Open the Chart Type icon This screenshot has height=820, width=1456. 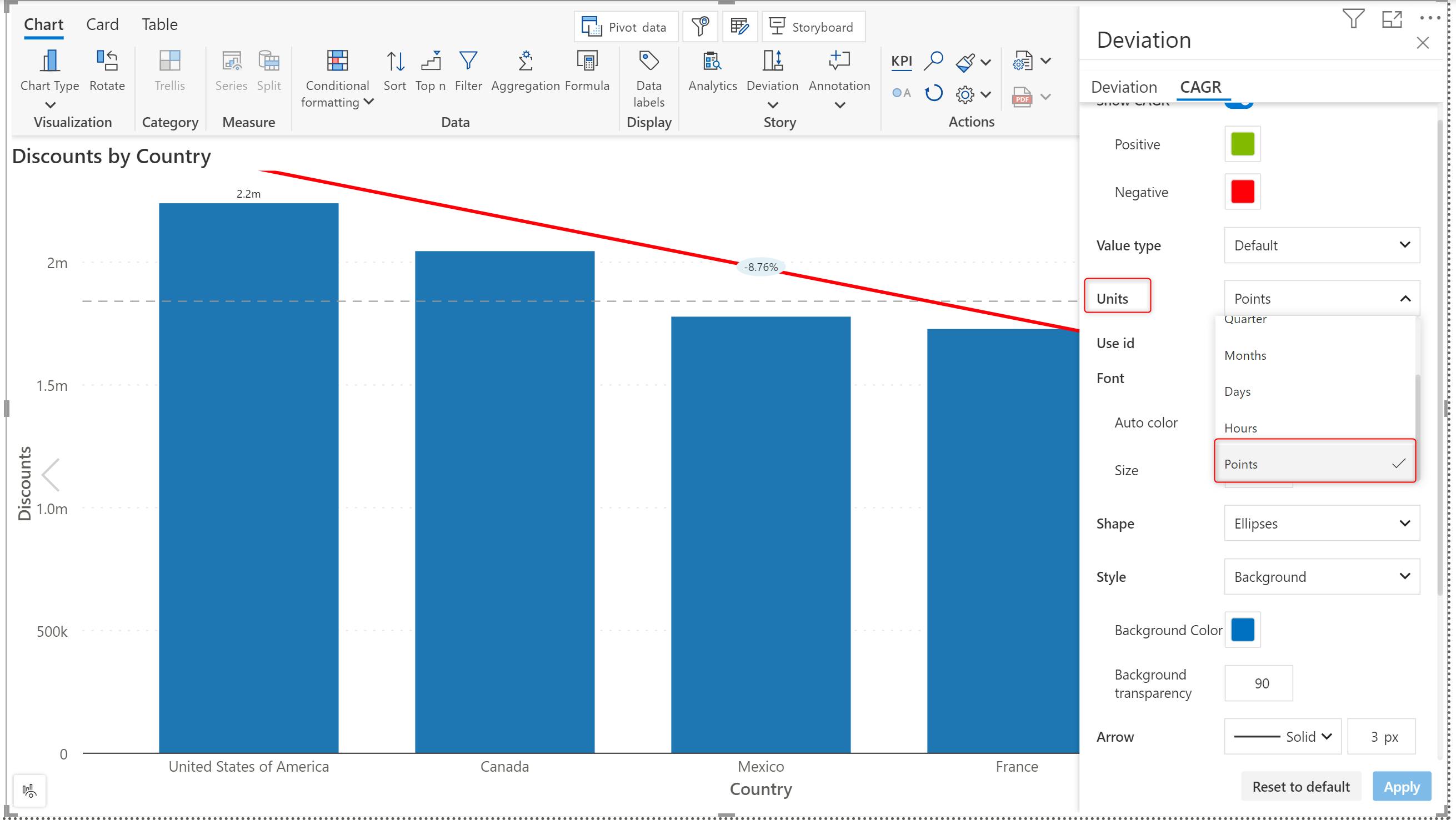pos(50,61)
